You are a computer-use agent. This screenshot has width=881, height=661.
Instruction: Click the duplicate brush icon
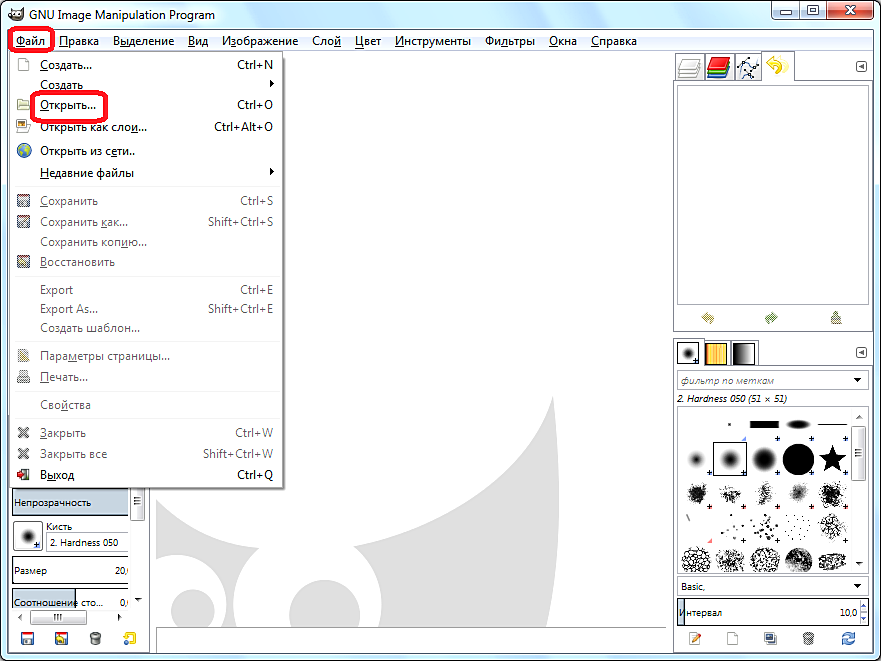pos(770,638)
